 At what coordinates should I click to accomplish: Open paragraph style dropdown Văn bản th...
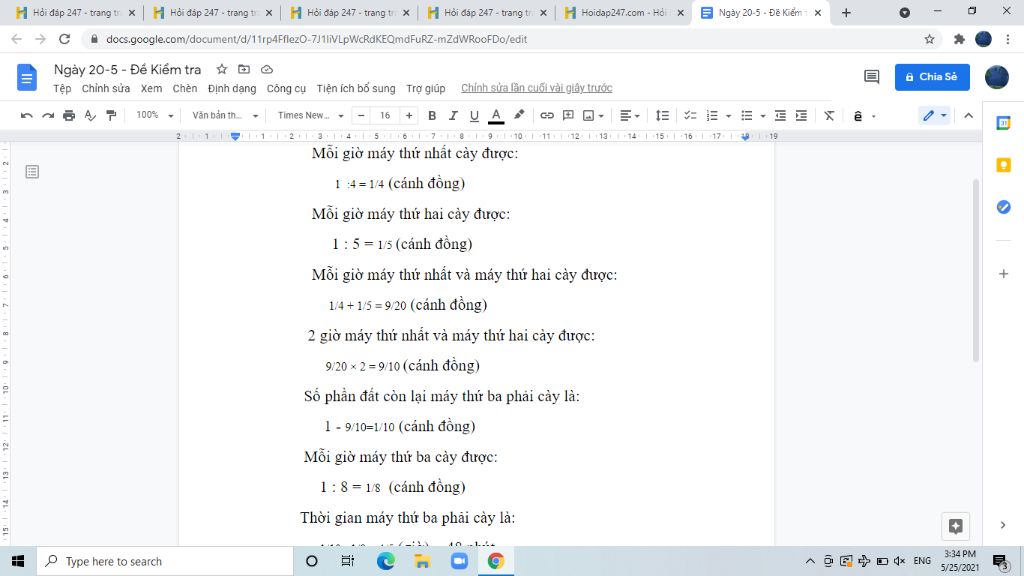pos(225,115)
